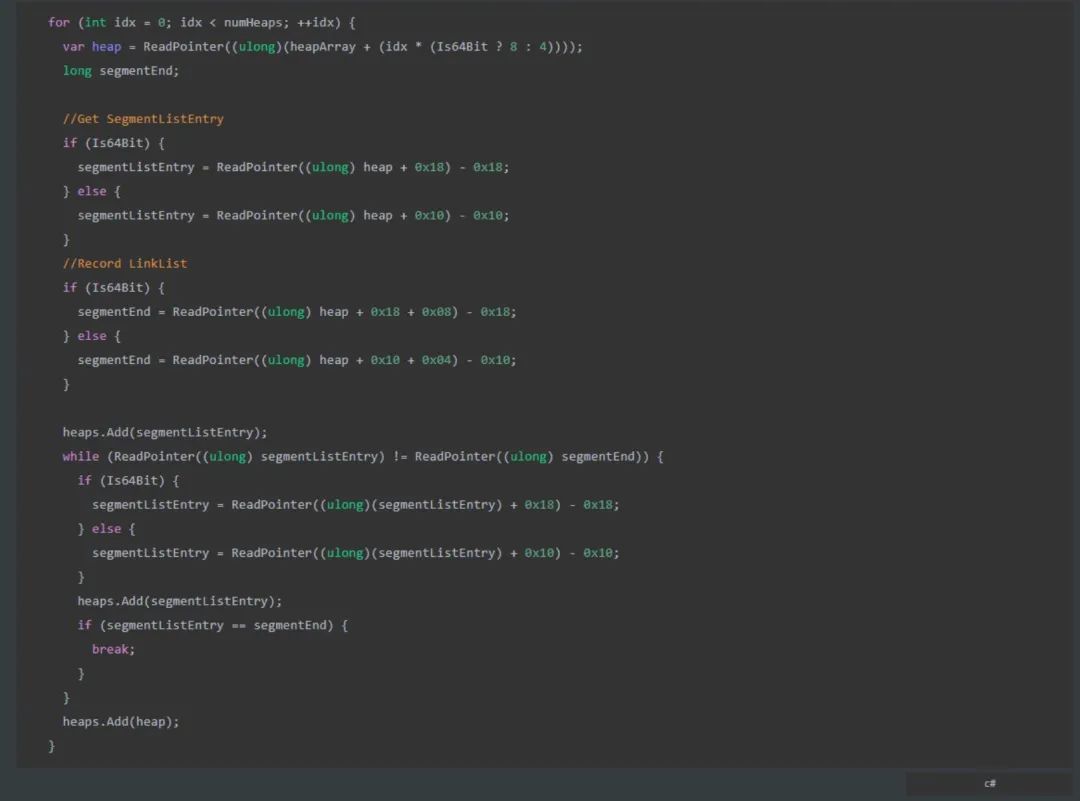Click the line 'ReadPointer((ulong)(segmentListEntry) + 0x10) - 0x10;'

355,553
